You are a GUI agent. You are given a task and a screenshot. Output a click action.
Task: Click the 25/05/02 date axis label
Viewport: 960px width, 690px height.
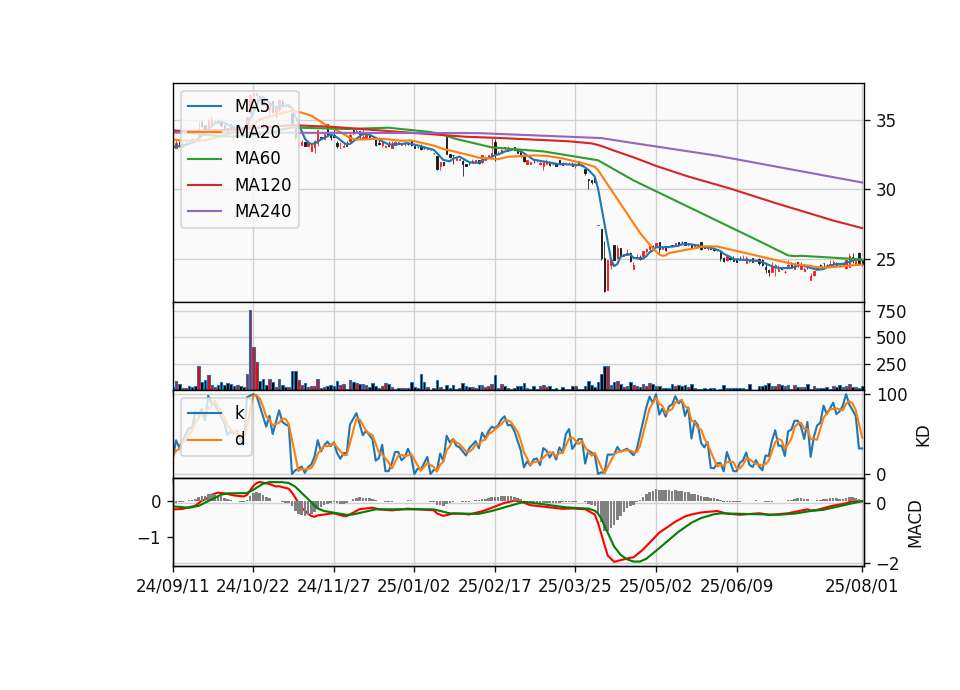[x=656, y=586]
